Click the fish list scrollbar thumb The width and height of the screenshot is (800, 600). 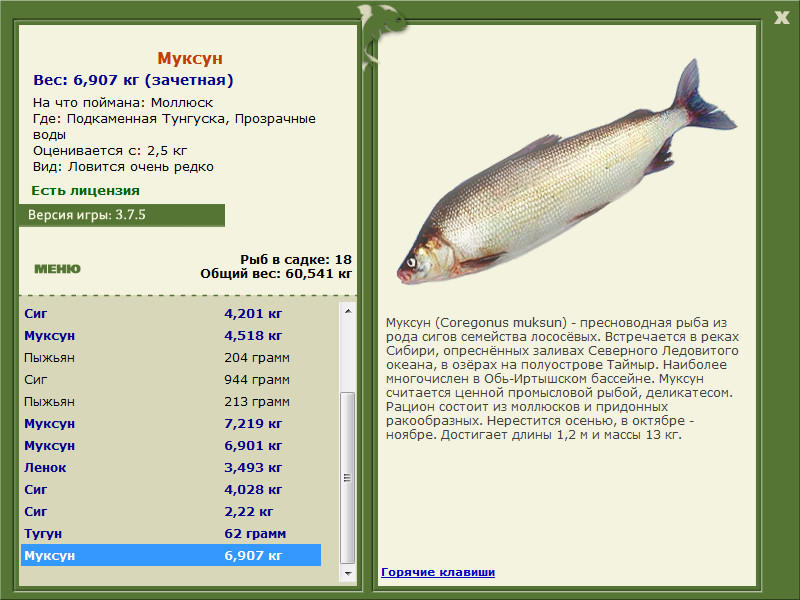[348, 478]
